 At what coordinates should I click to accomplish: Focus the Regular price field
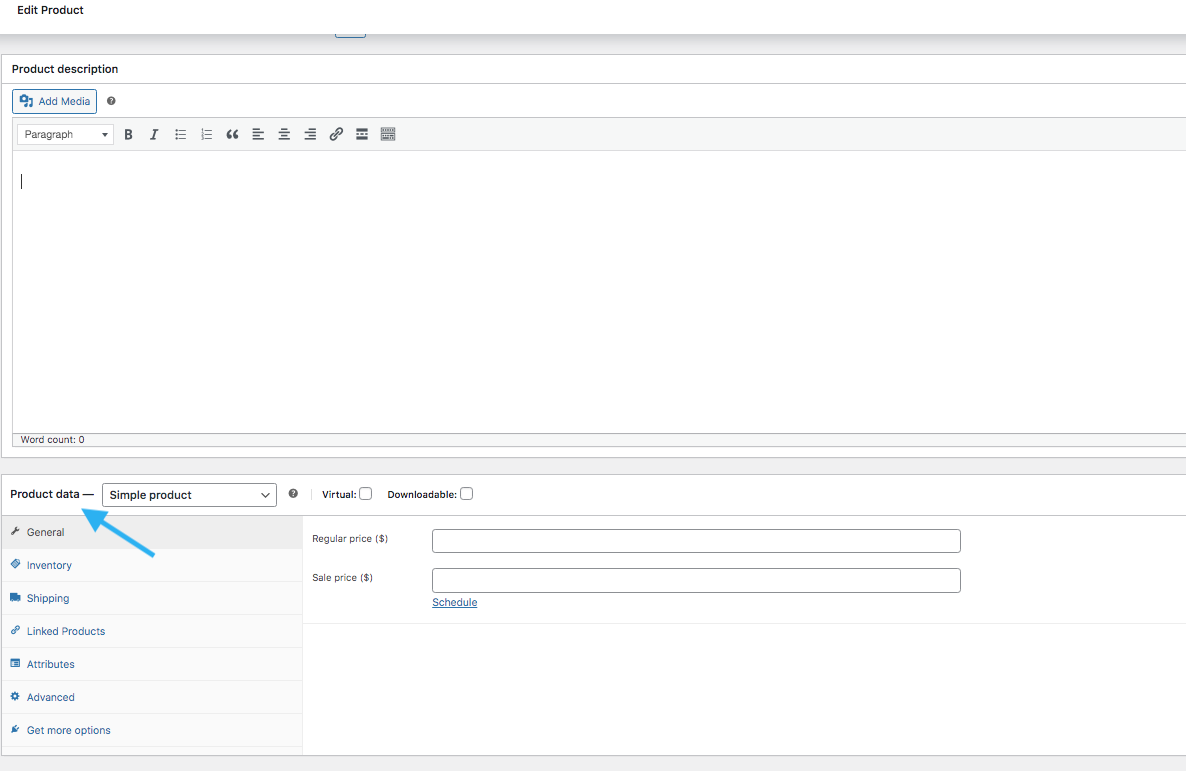pos(696,541)
